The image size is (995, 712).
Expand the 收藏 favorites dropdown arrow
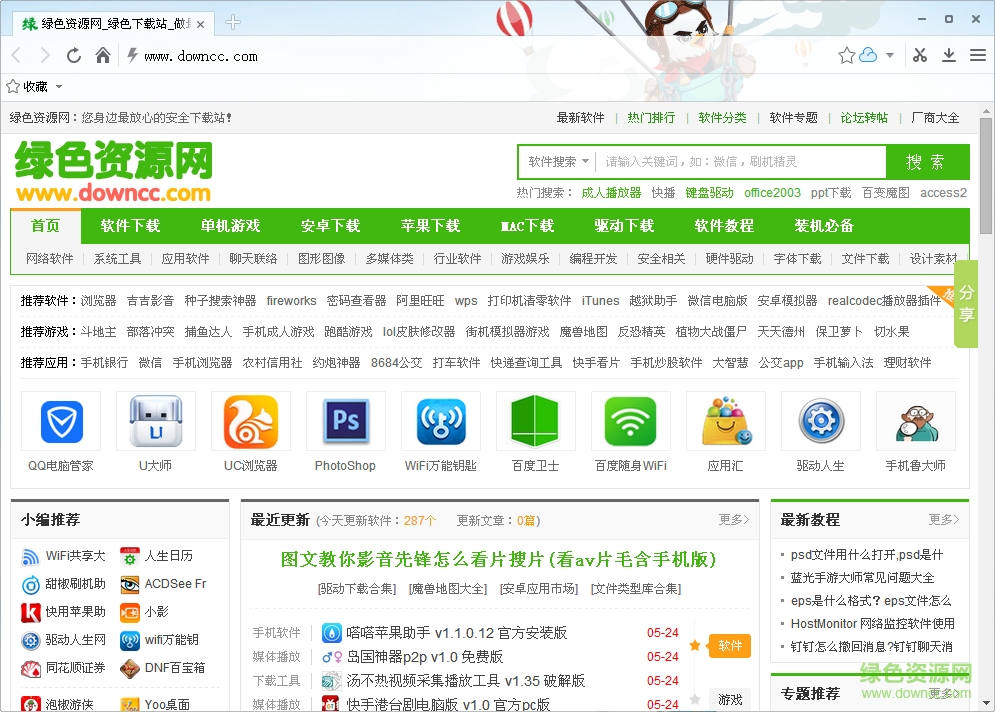(x=59, y=86)
